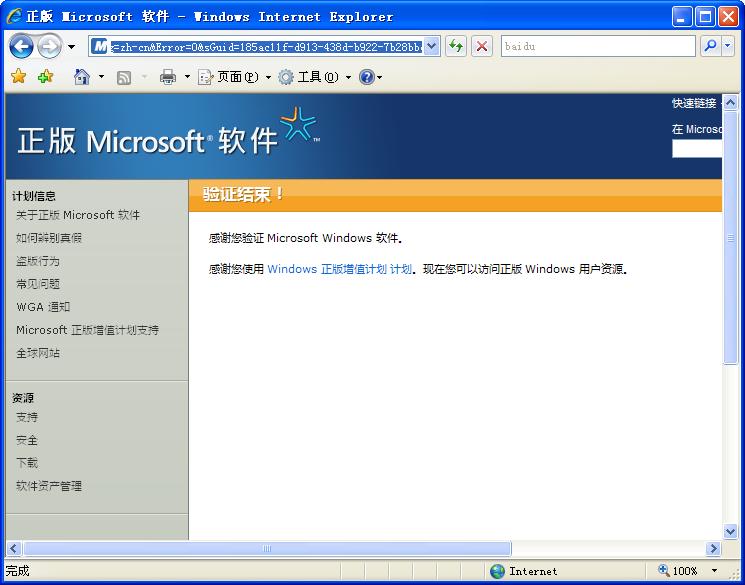Click the vertical scrollbar down arrow

pyautogui.click(x=730, y=531)
